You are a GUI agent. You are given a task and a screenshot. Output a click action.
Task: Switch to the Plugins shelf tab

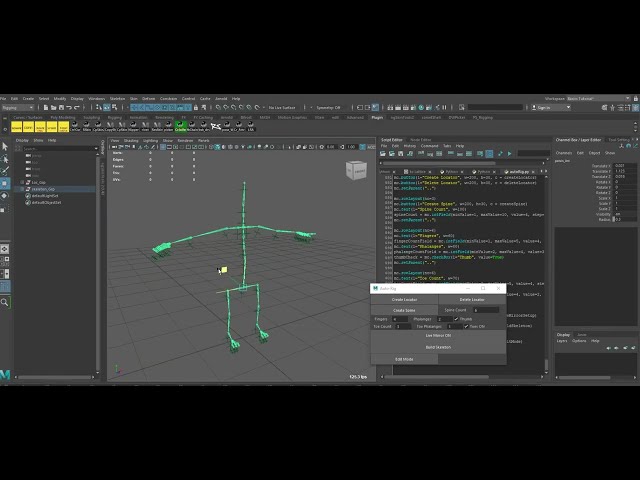(x=377, y=118)
